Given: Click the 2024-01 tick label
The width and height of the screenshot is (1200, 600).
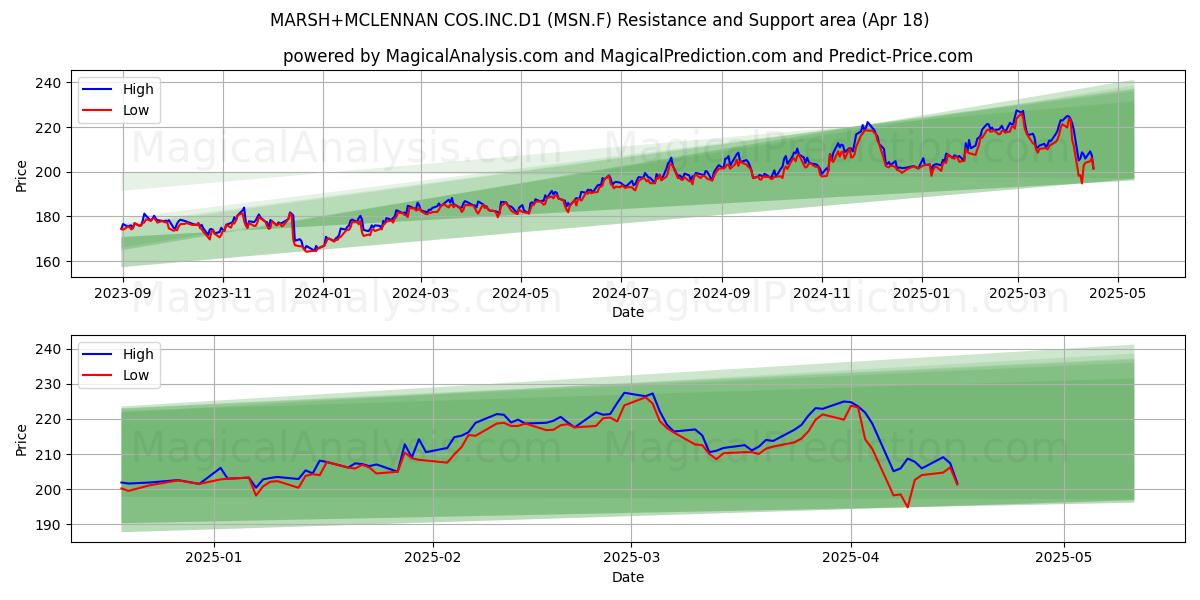Looking at the screenshot, I should pyautogui.click(x=322, y=294).
